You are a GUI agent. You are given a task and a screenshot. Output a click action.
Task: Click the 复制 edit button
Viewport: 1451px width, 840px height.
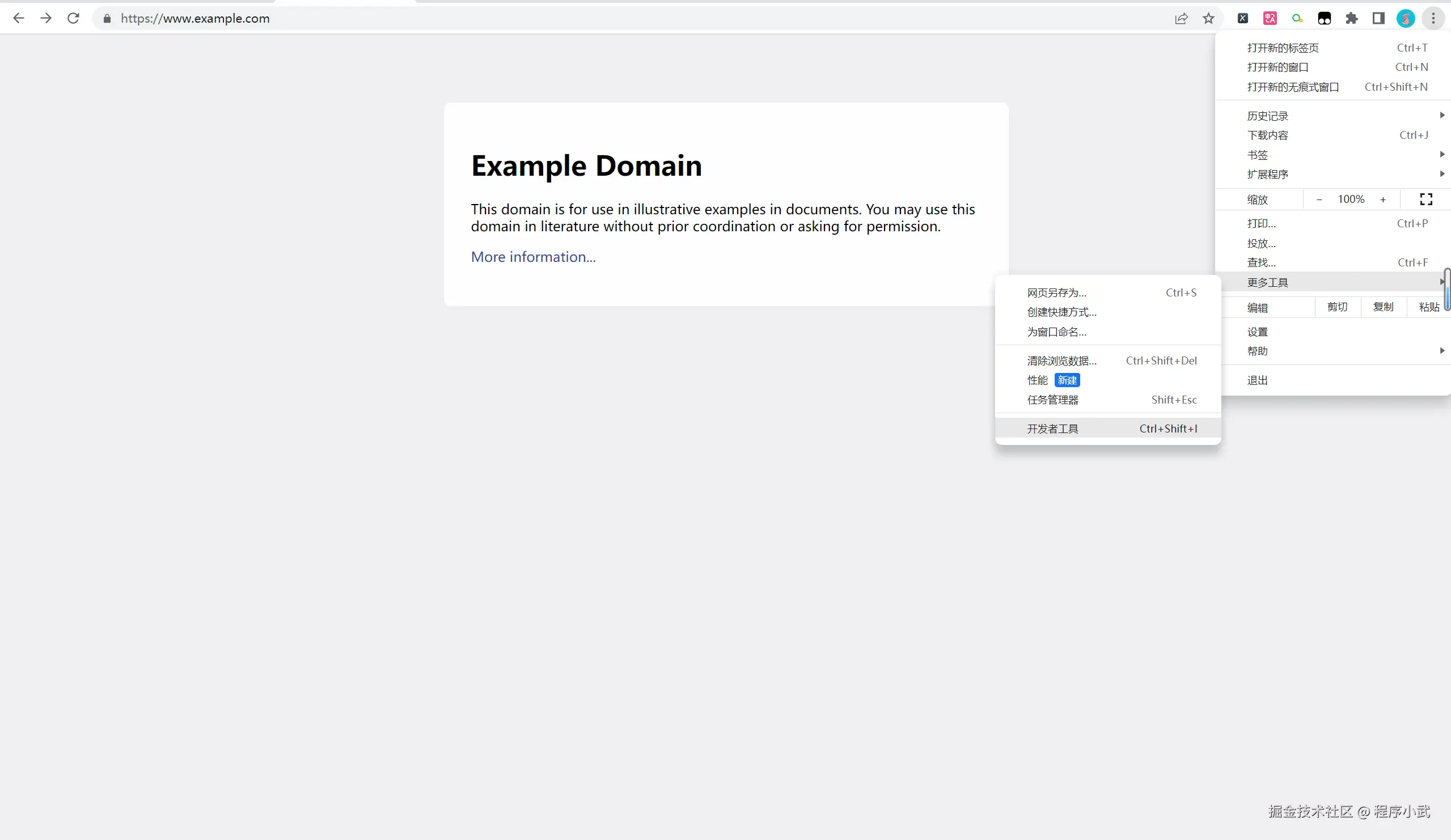point(1383,307)
